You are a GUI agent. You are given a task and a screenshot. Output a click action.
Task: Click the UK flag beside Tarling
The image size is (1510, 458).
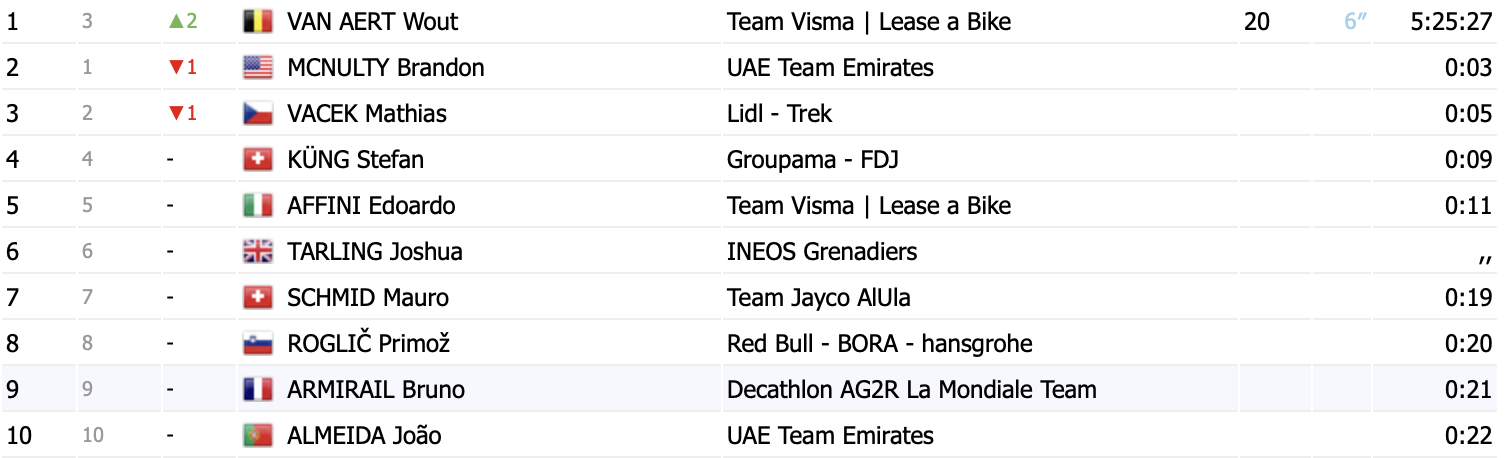click(x=258, y=252)
